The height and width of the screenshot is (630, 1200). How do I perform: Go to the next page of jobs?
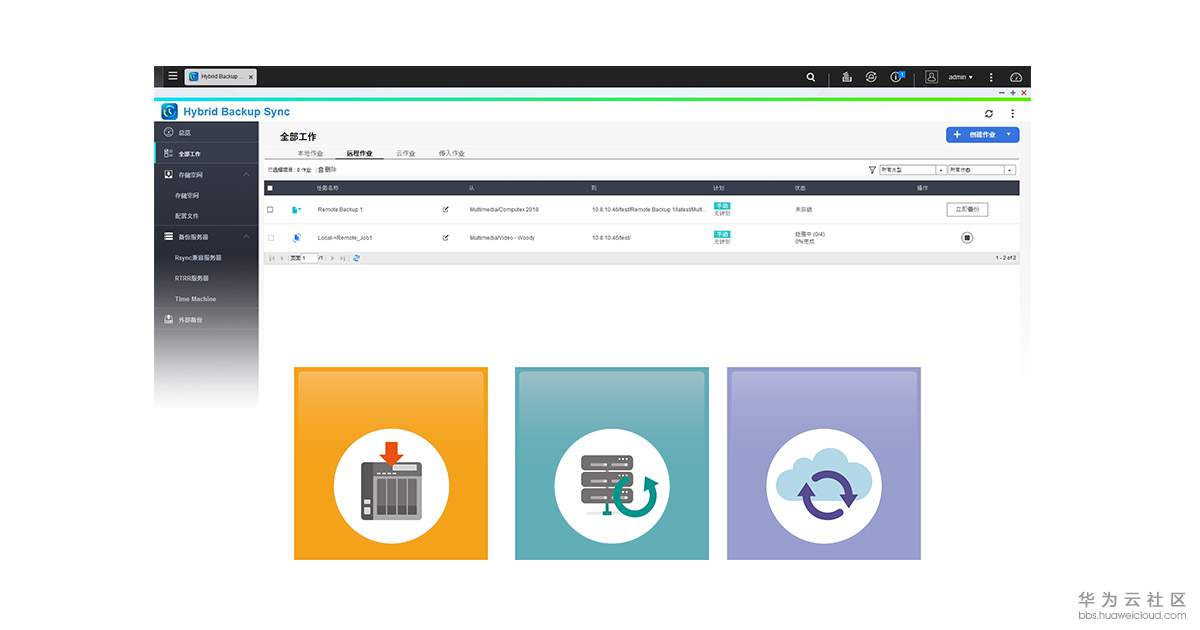coord(332,258)
